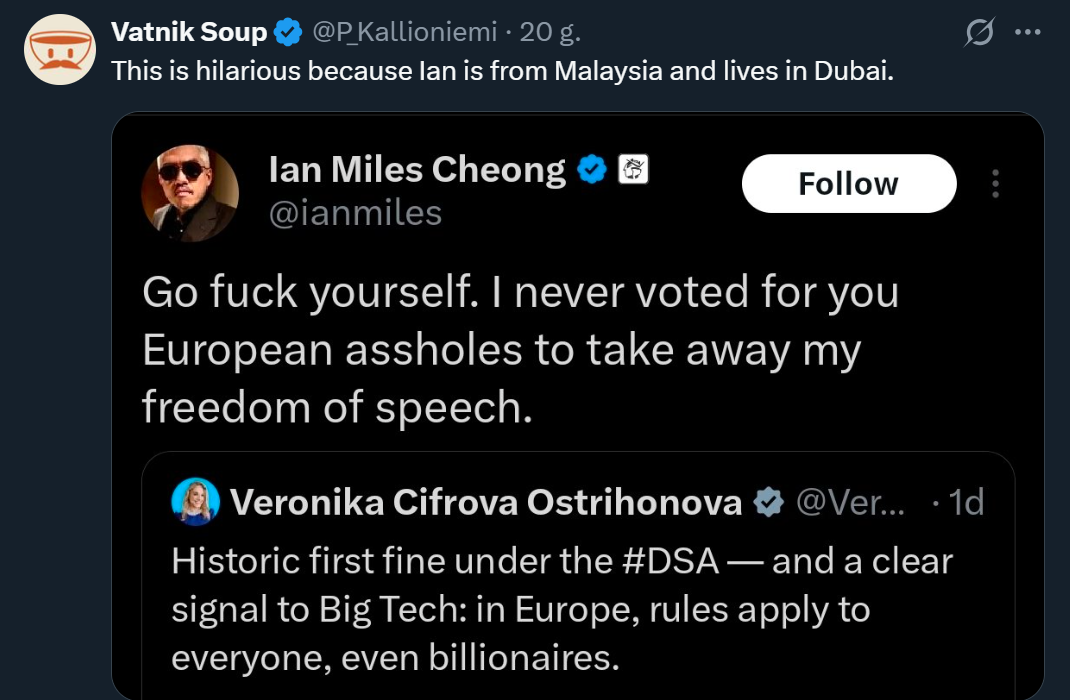1070x700 pixels.
Task: Click Veronika's grey verified badge
Action: pyautogui.click(x=768, y=502)
